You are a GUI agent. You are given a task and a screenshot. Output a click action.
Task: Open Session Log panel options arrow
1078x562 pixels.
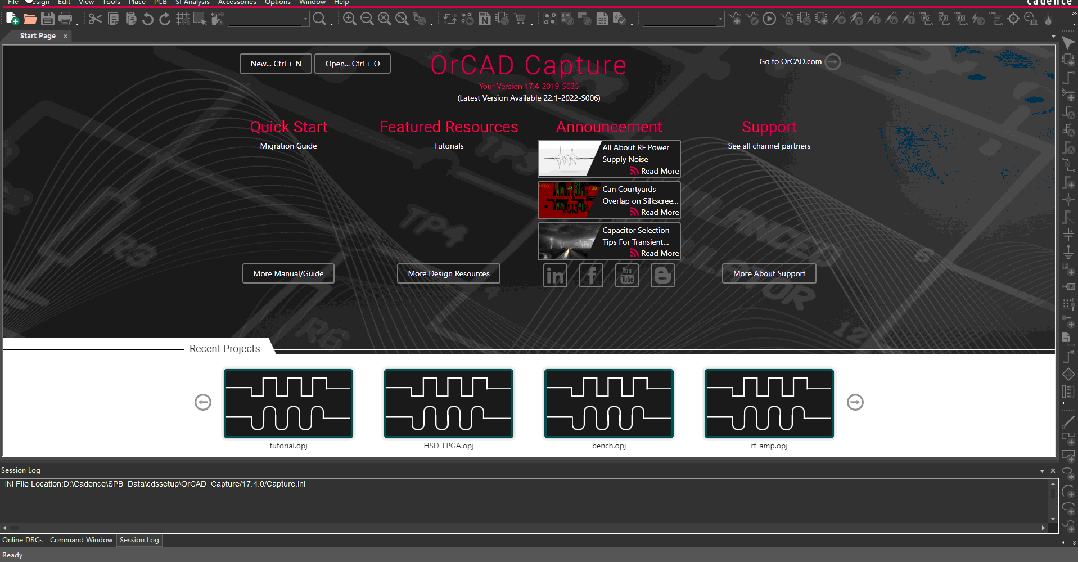[1042, 471]
